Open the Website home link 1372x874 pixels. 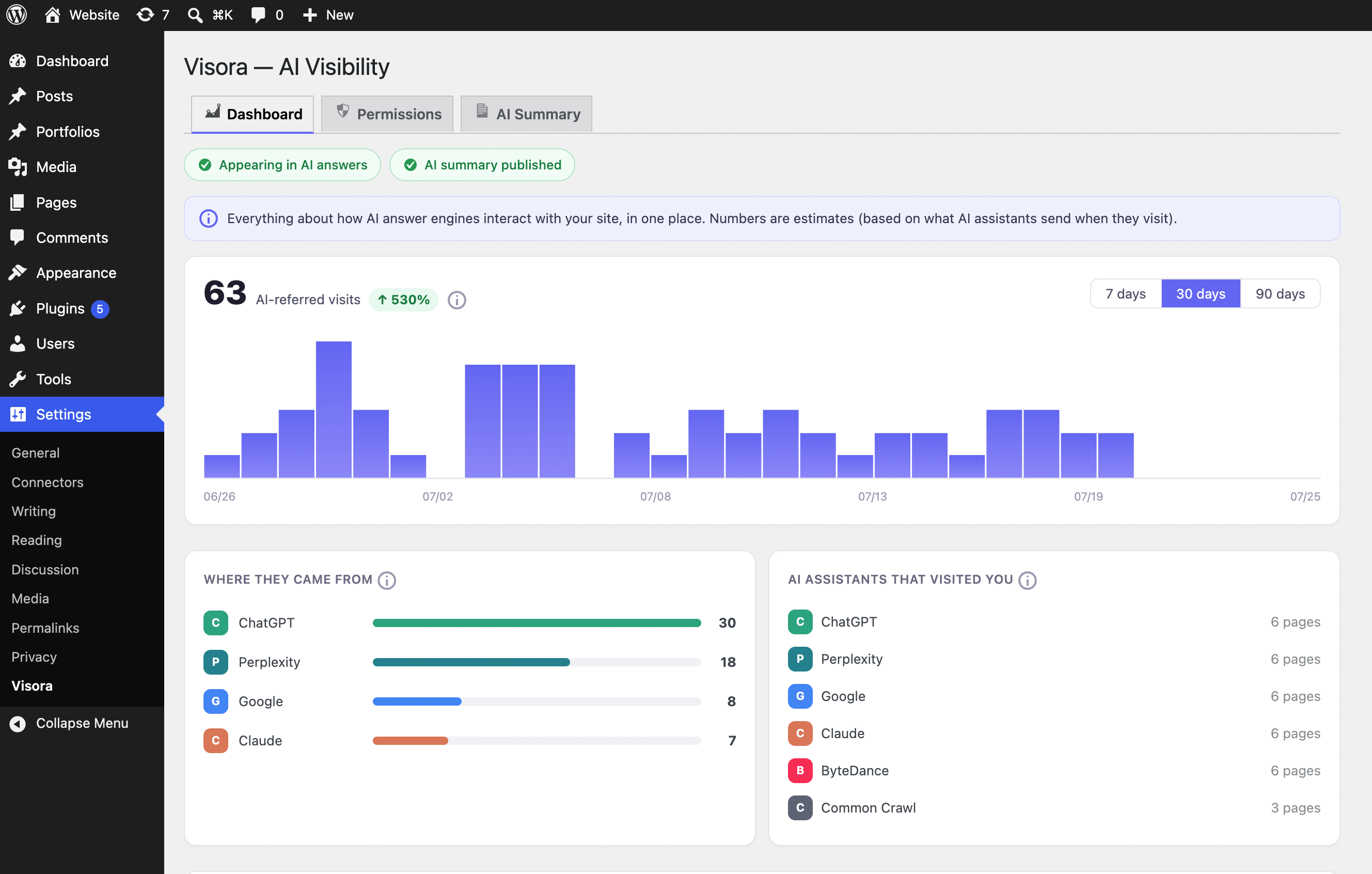(x=82, y=15)
